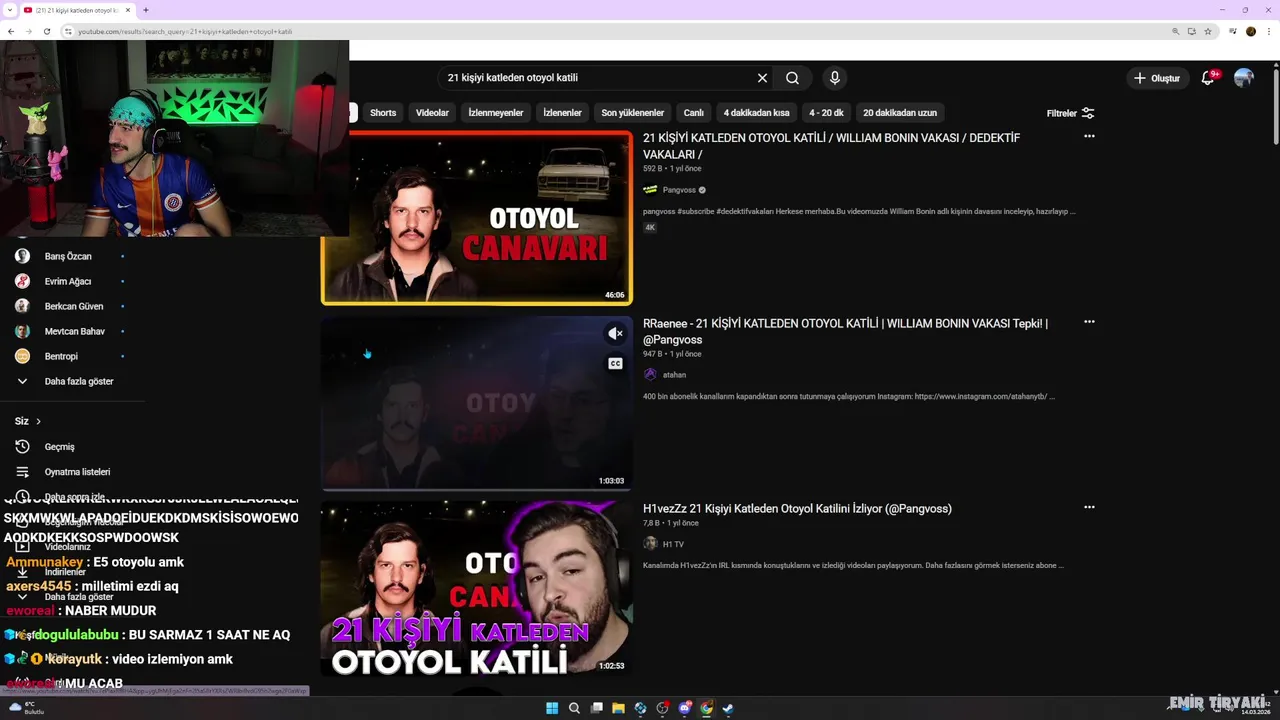This screenshot has width=1280, height=720.
Task: Open a new browser tab
Action: tap(146, 10)
